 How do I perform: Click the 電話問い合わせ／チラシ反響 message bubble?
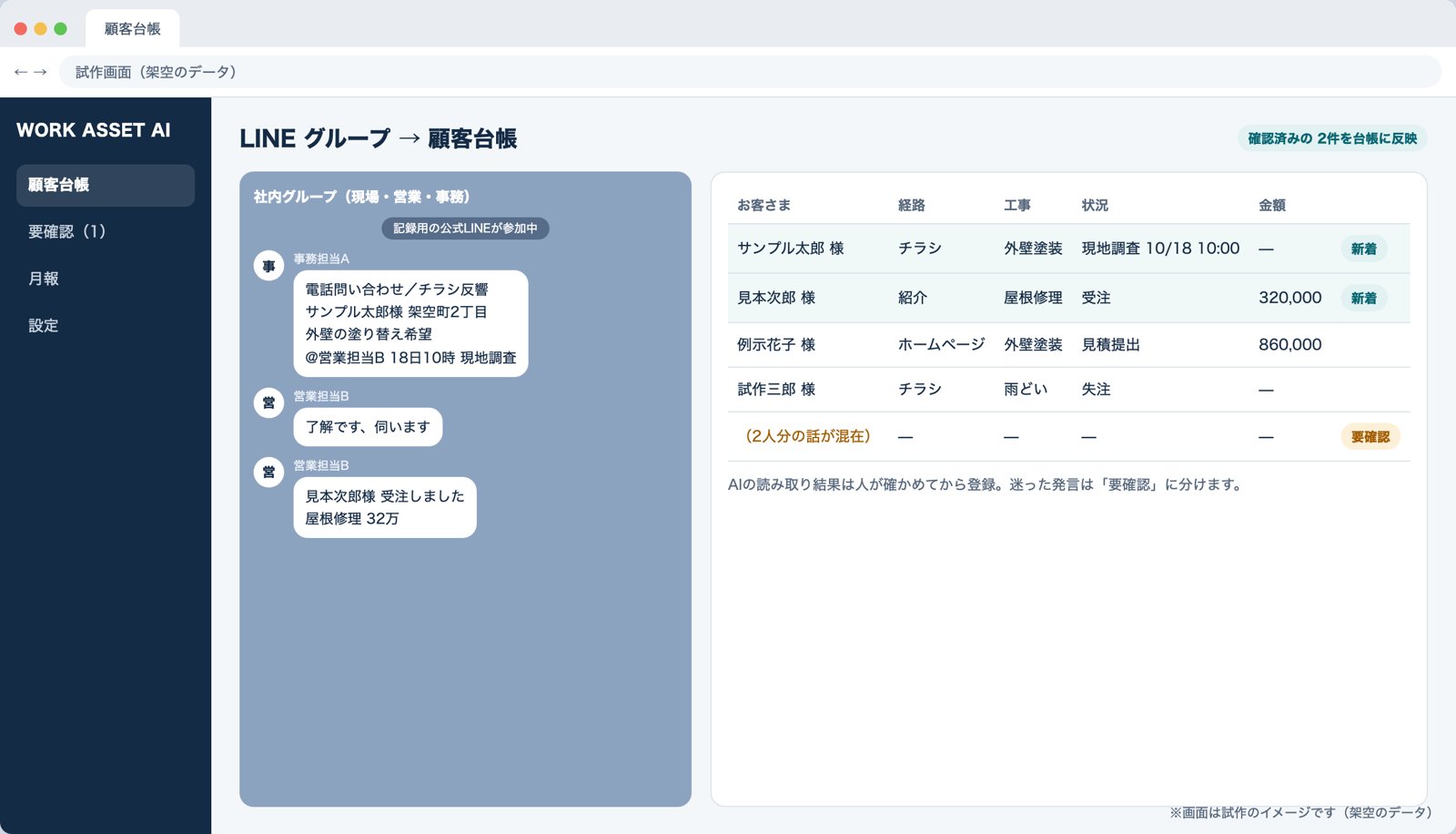click(410, 323)
